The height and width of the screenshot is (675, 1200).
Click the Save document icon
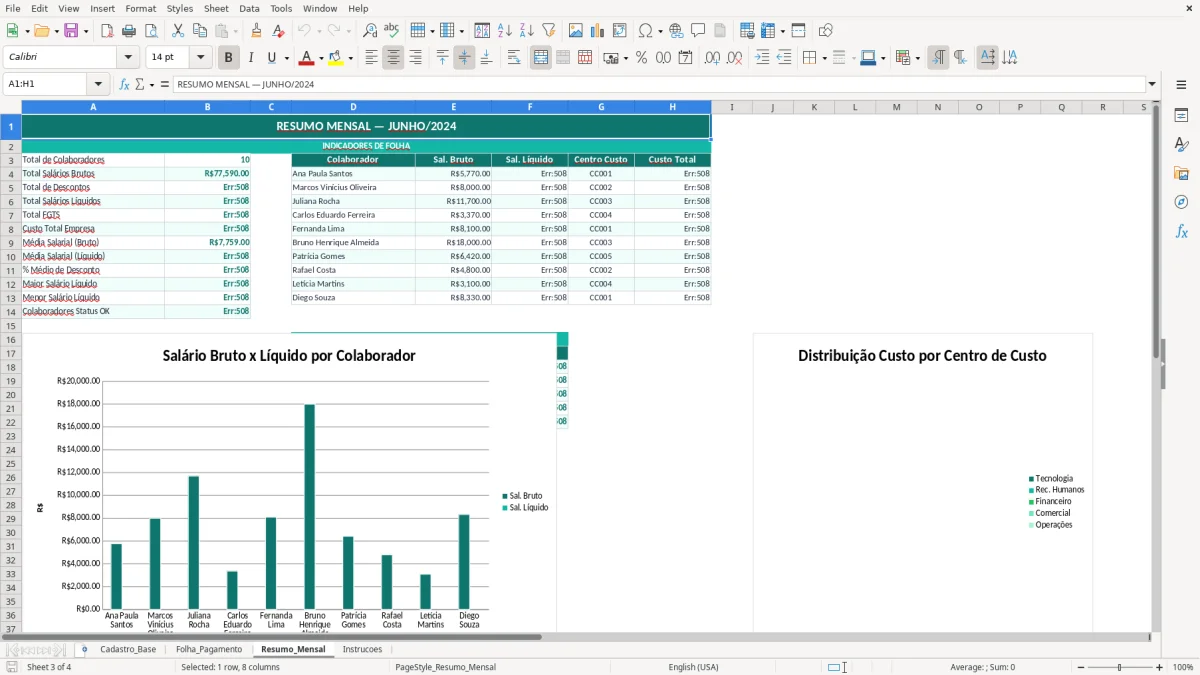coord(71,31)
